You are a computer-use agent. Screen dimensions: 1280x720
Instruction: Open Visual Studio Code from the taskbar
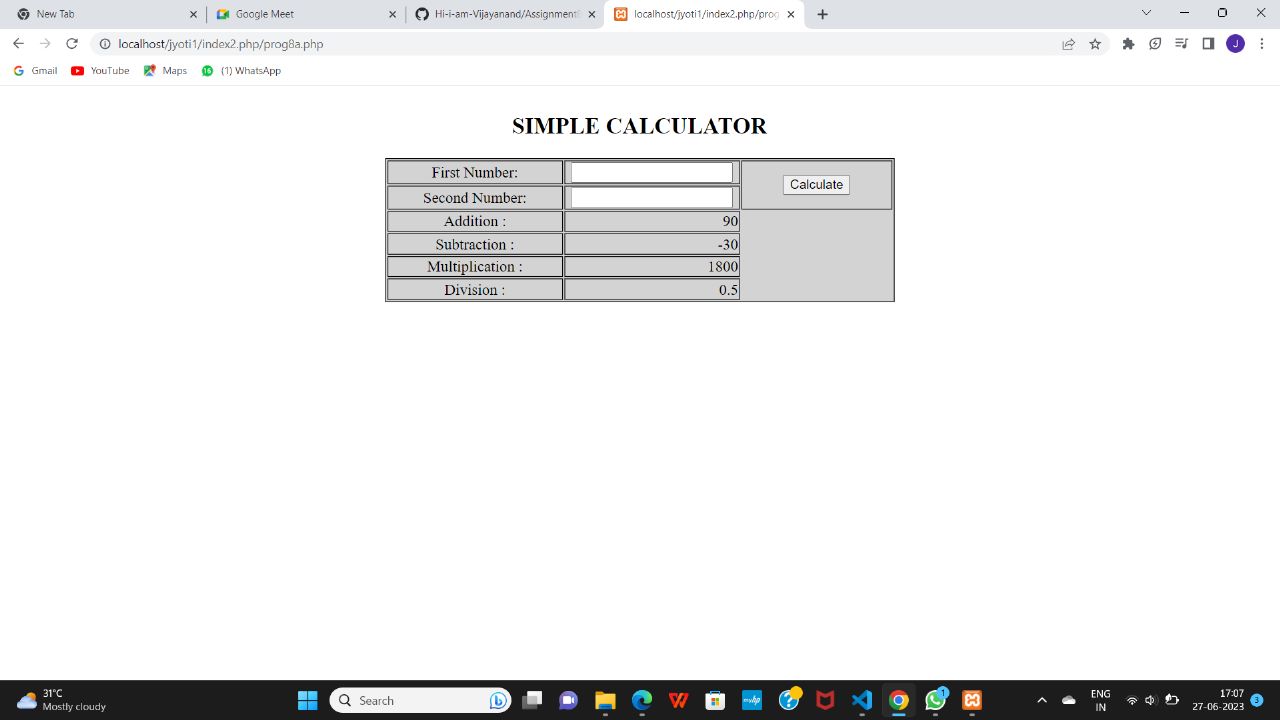pos(861,700)
